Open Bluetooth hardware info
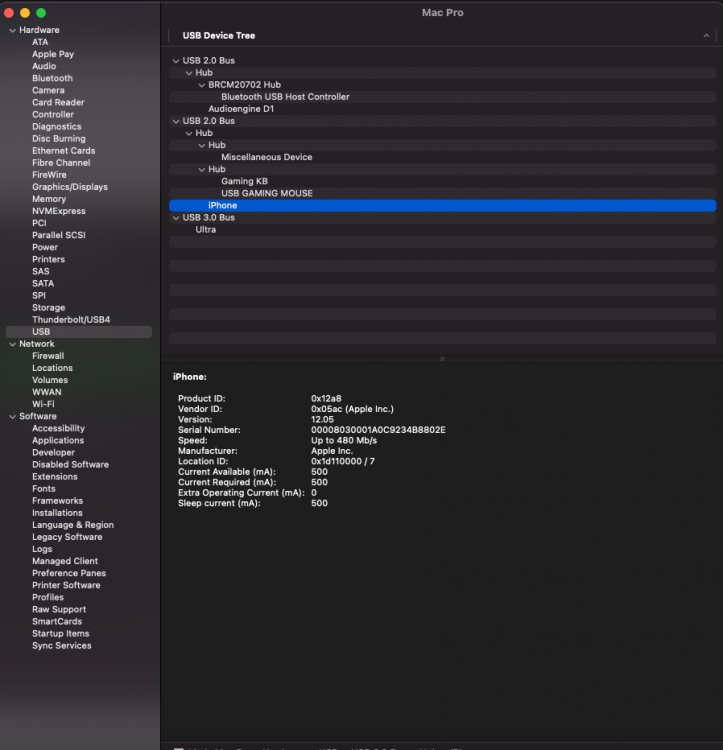Image resolution: width=723 pixels, height=750 pixels. 53,78
